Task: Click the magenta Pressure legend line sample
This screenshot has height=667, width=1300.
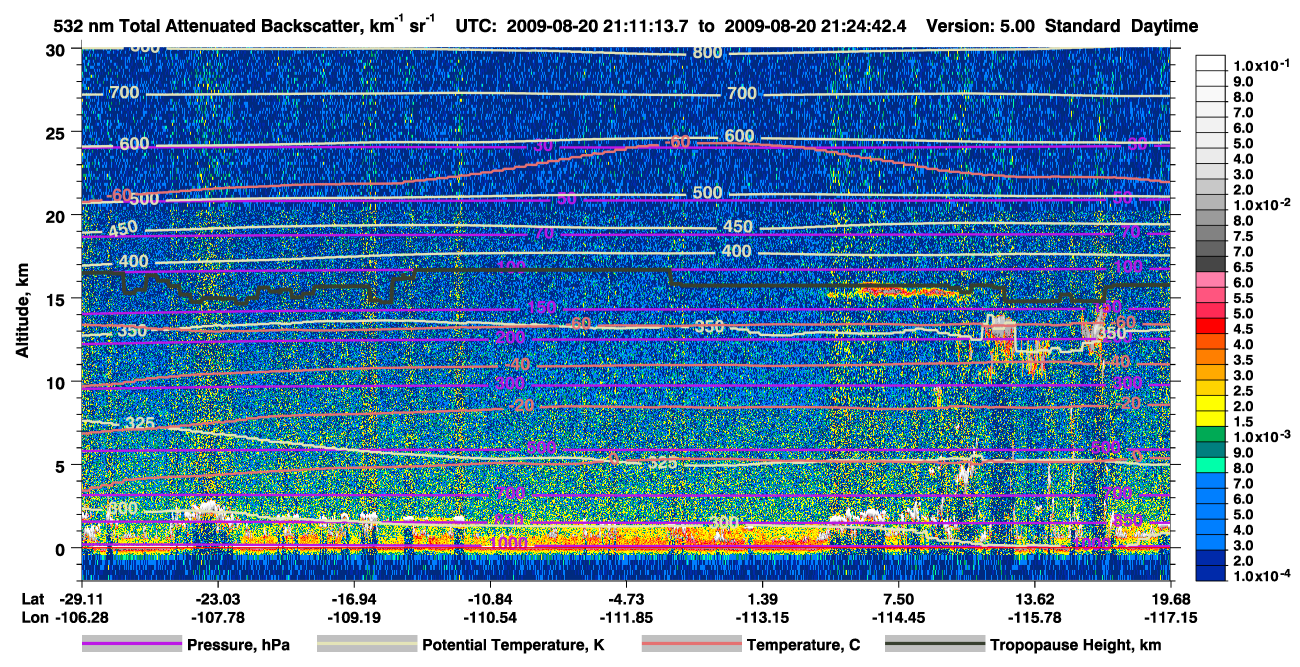Action: click(131, 645)
